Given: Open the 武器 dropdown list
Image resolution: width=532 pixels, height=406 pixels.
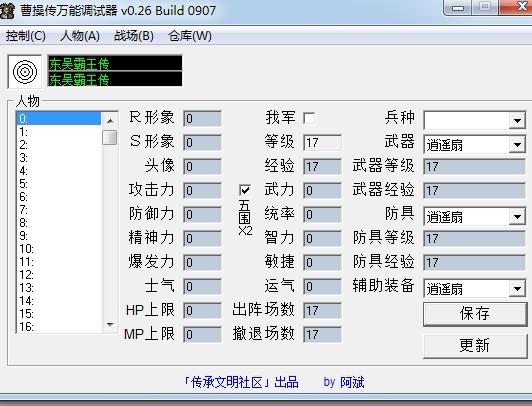Looking at the screenshot, I should [517, 145].
